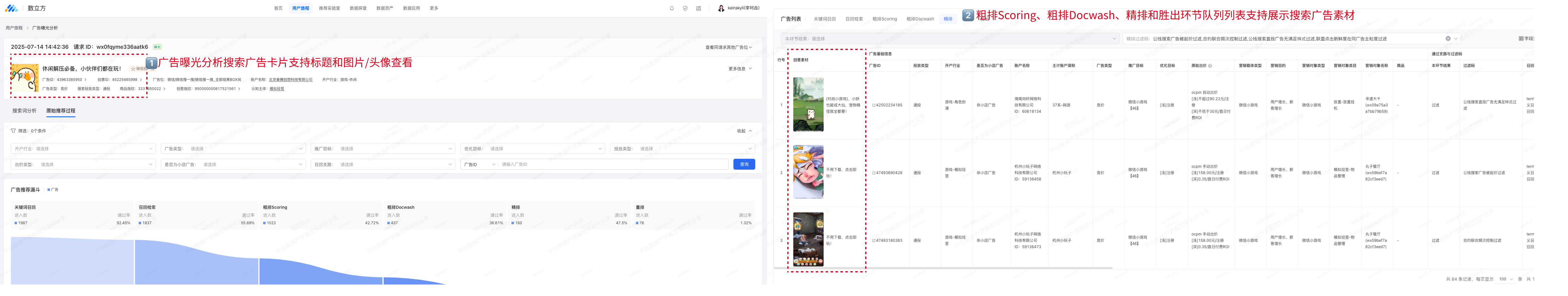Select the 召回检索 tab in 广告列表
The width and height of the screenshot is (1568, 296).
click(x=854, y=19)
